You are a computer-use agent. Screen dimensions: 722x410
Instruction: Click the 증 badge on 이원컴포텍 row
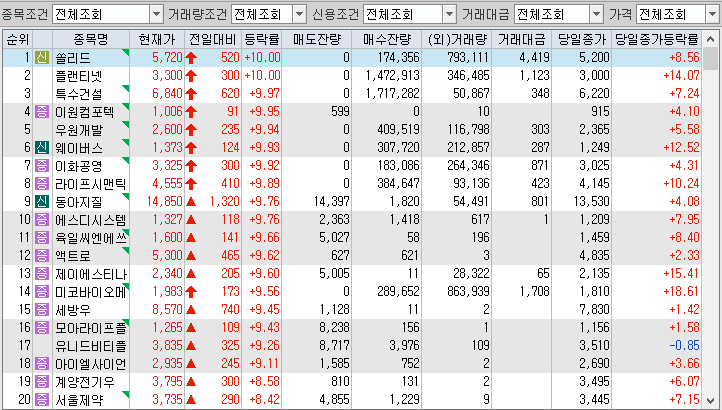[42, 111]
